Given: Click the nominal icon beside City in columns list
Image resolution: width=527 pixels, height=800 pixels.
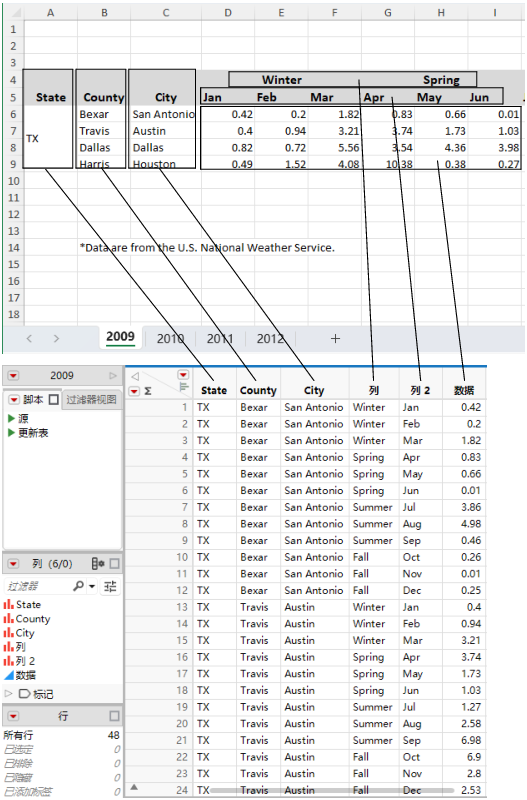Looking at the screenshot, I should point(9,633).
